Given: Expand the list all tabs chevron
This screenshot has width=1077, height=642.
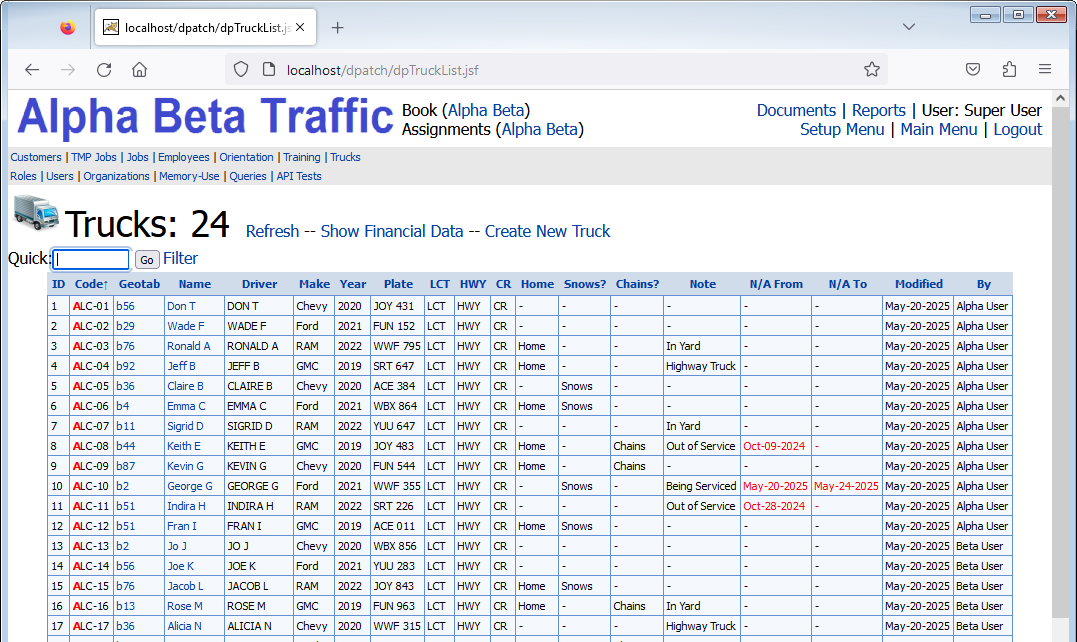Looking at the screenshot, I should (908, 27).
